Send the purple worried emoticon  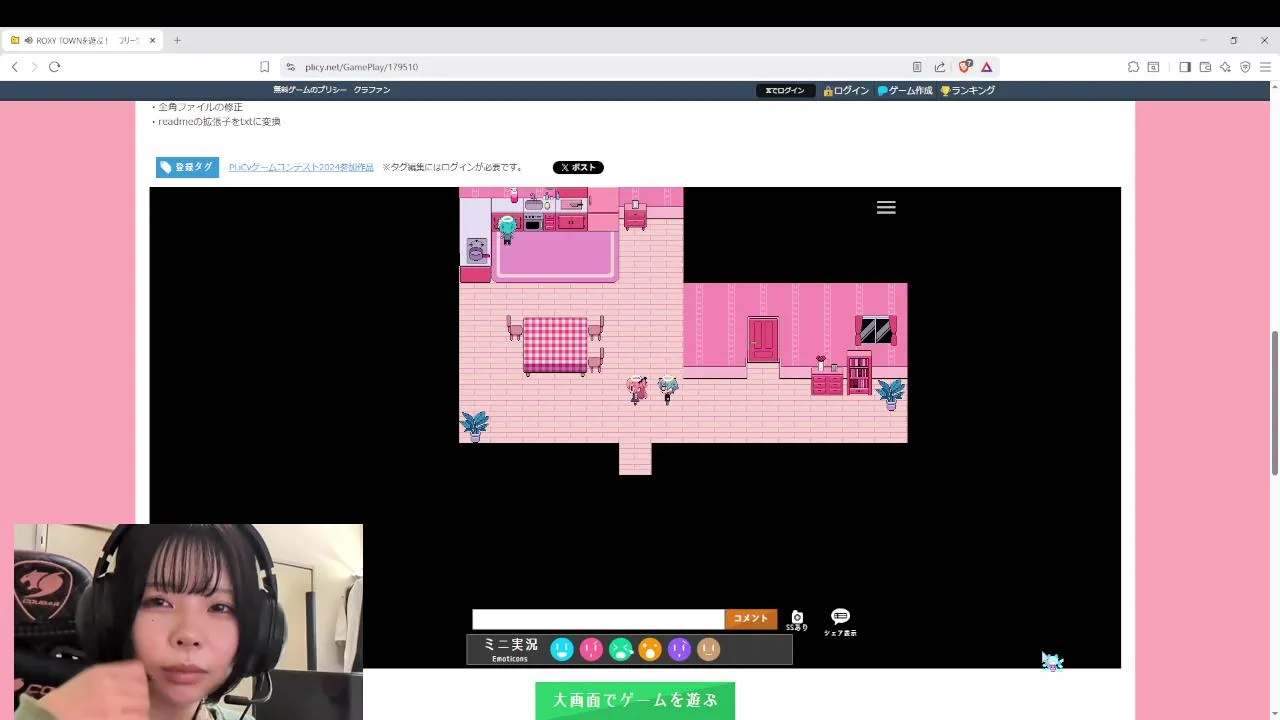pyautogui.click(x=679, y=650)
